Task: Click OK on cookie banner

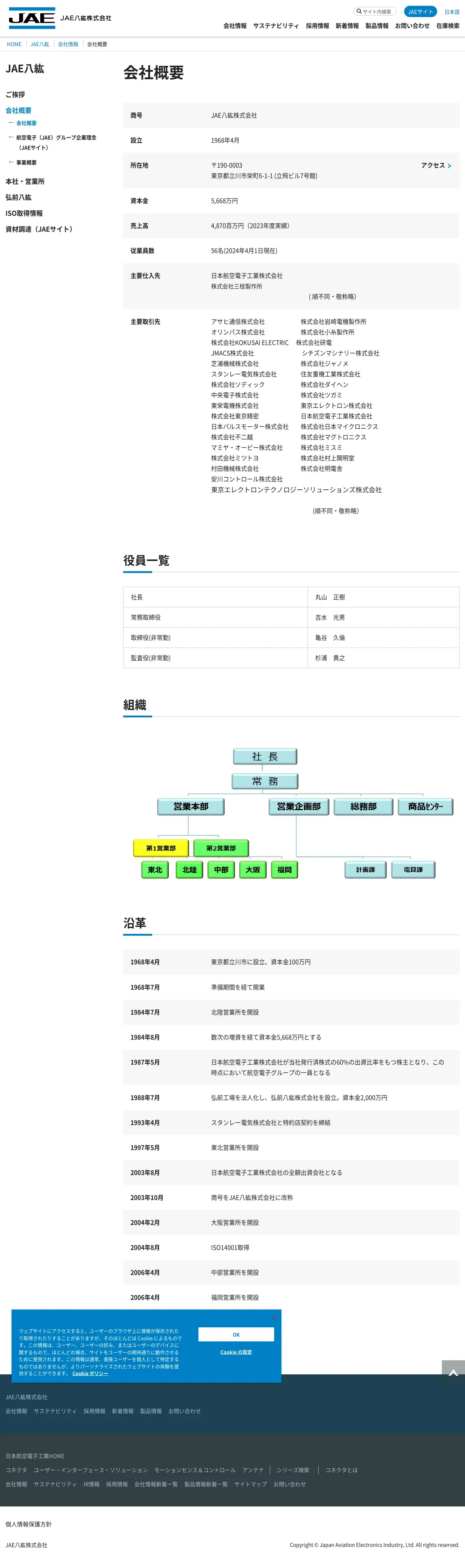Action: (236, 1335)
